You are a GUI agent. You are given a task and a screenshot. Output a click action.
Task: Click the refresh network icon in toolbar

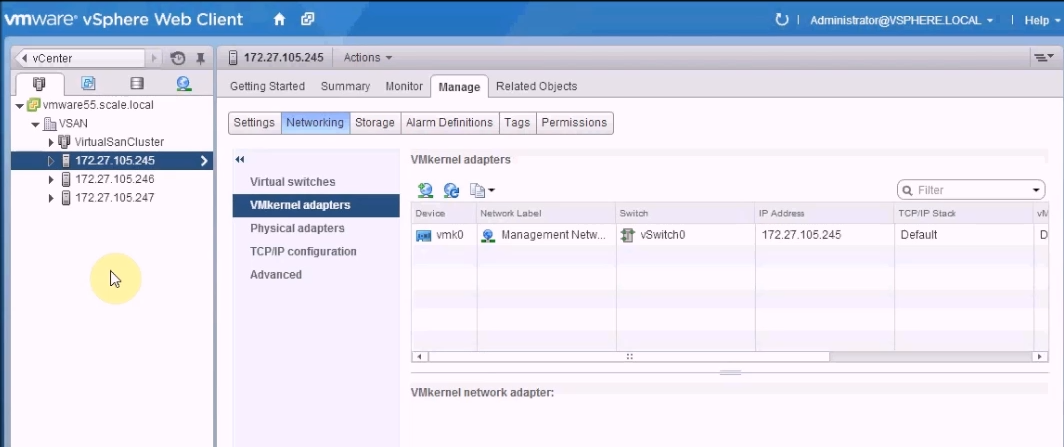(x=451, y=190)
